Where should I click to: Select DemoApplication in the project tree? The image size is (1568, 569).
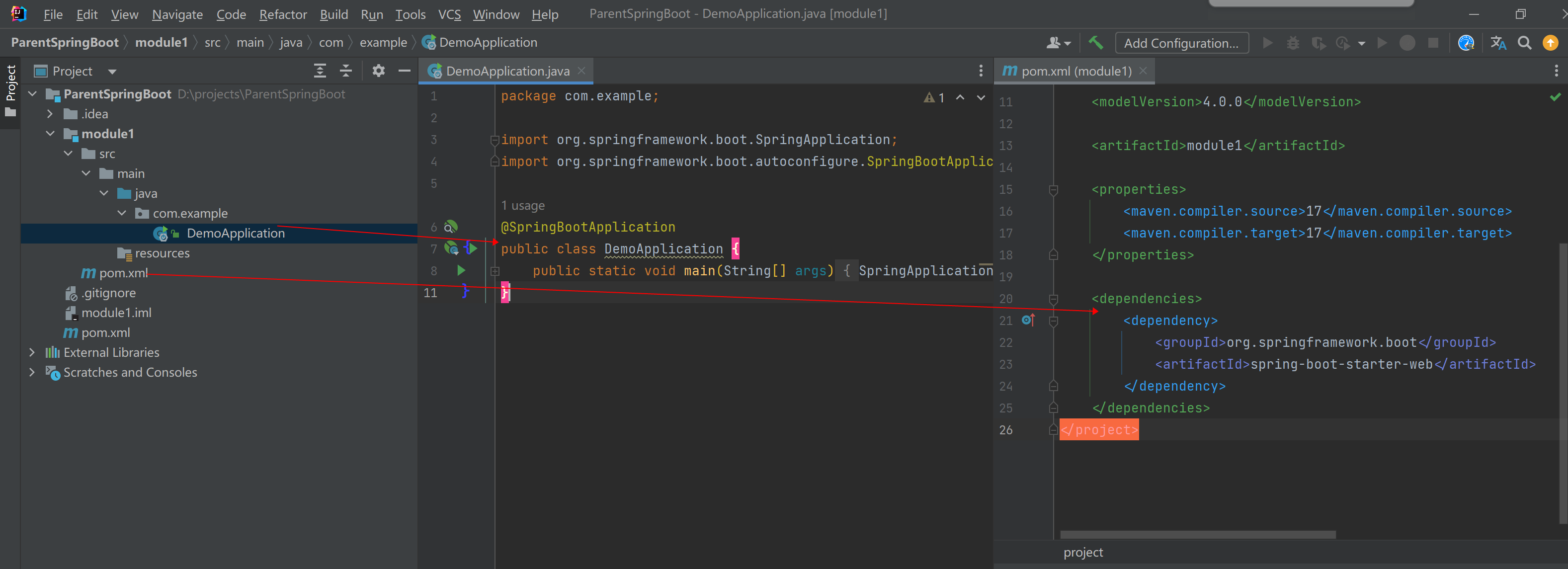point(235,233)
